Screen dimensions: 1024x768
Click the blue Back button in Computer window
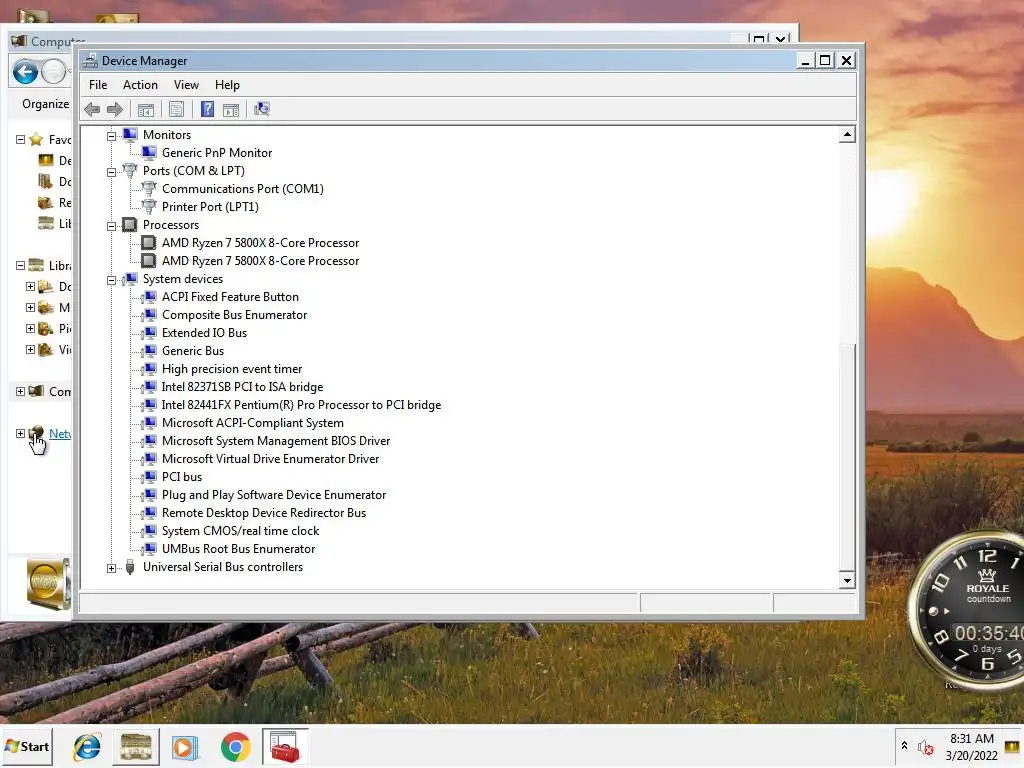(x=25, y=72)
